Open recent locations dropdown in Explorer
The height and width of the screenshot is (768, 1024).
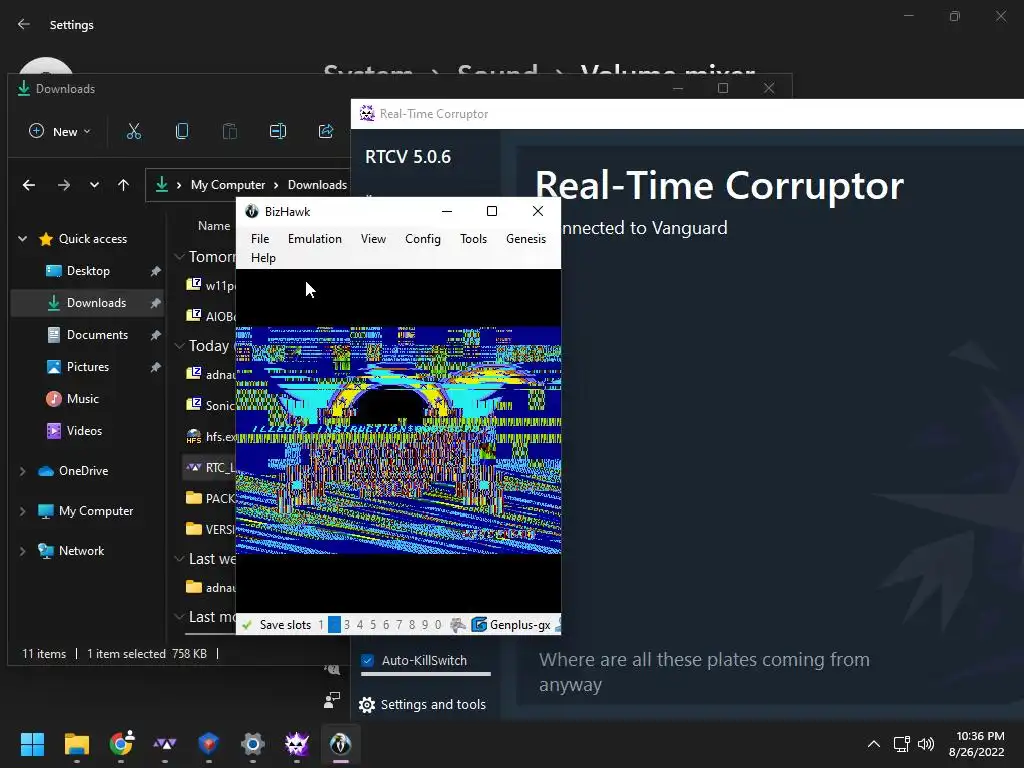point(94,185)
